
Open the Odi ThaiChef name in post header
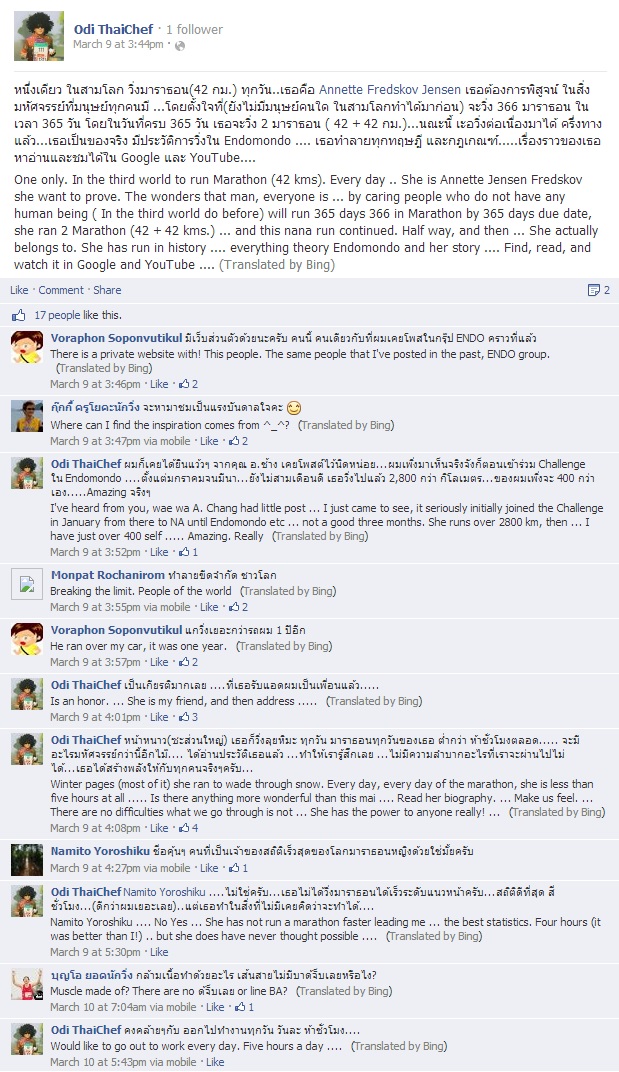[114, 29]
